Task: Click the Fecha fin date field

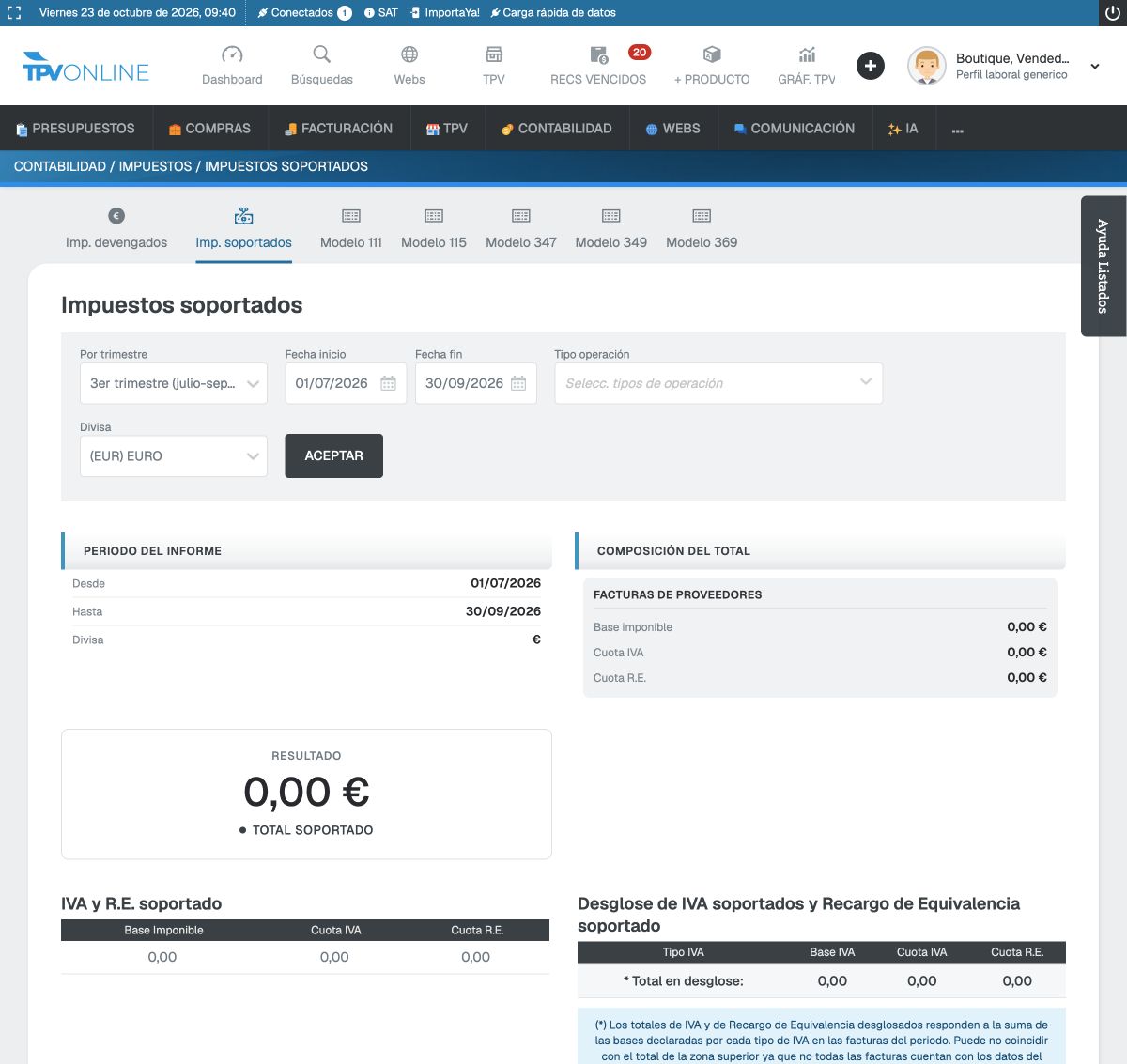Action: (476, 383)
